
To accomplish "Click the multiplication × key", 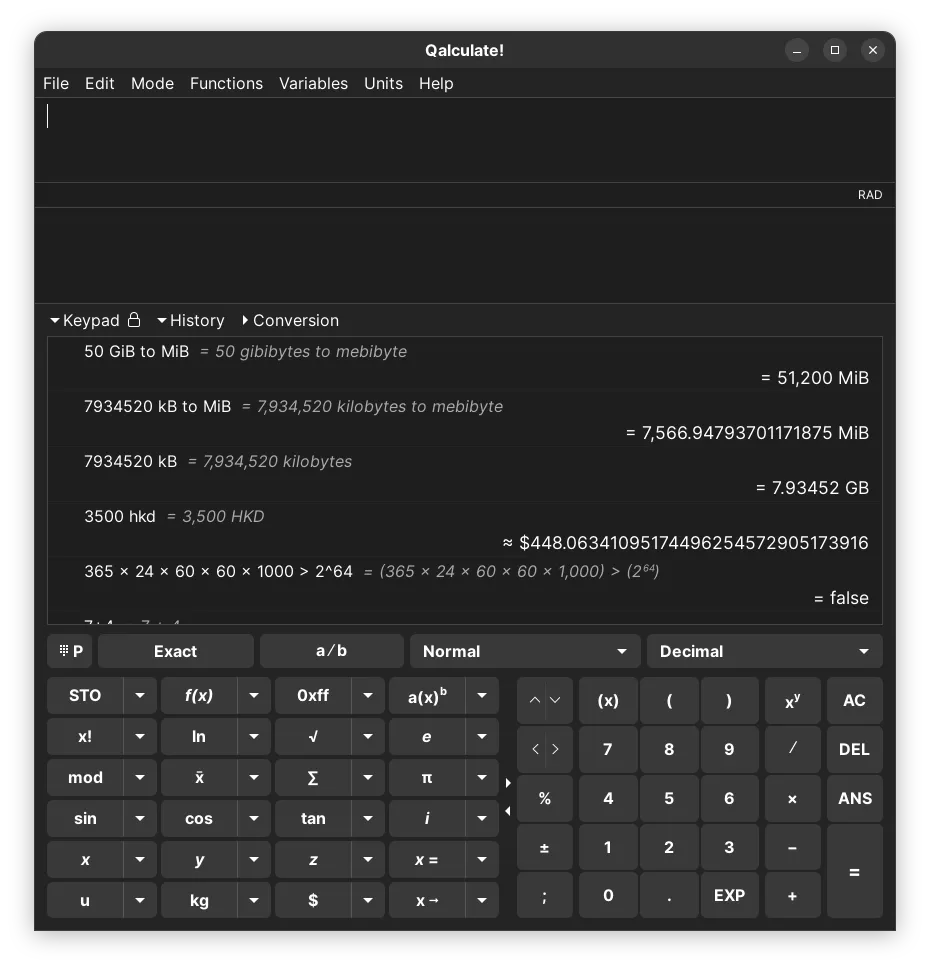I will coord(792,798).
